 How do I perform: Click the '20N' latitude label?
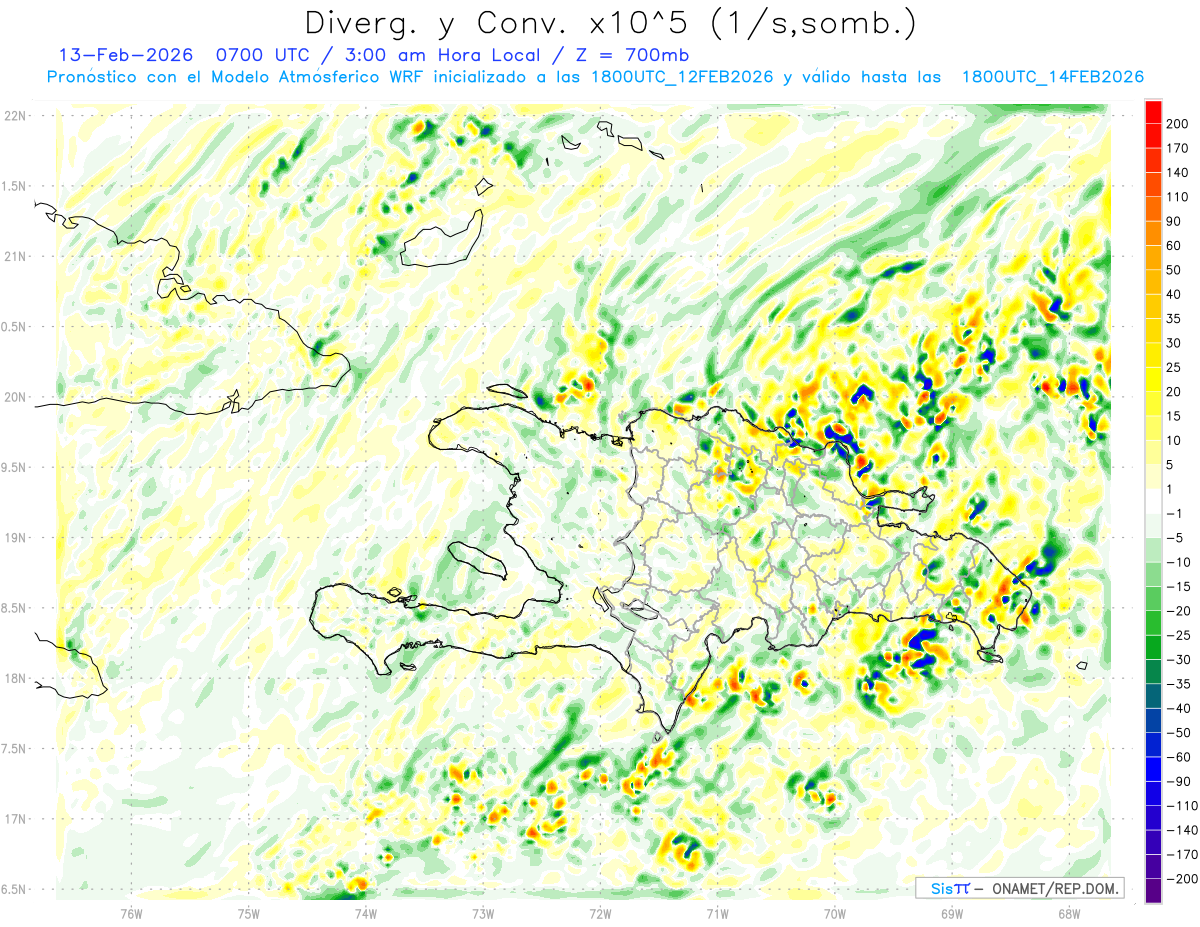(17, 397)
